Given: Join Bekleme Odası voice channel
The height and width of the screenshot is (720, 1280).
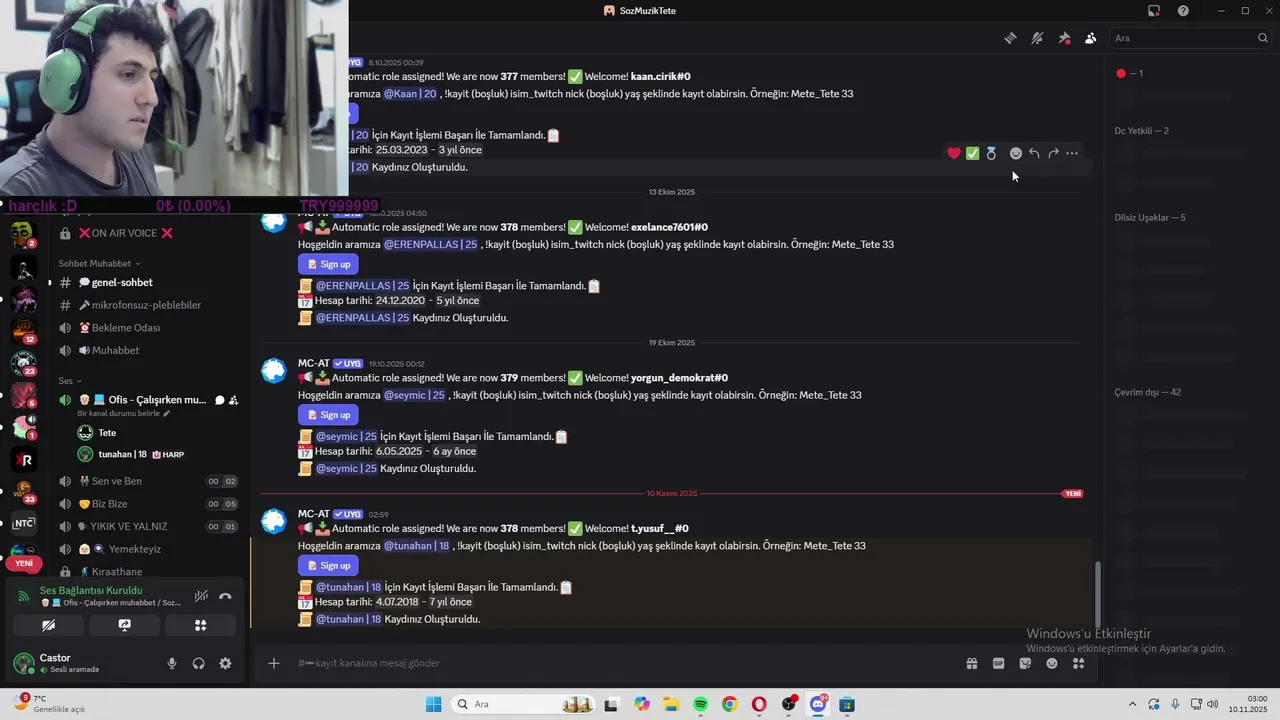Looking at the screenshot, I should click(148, 328).
